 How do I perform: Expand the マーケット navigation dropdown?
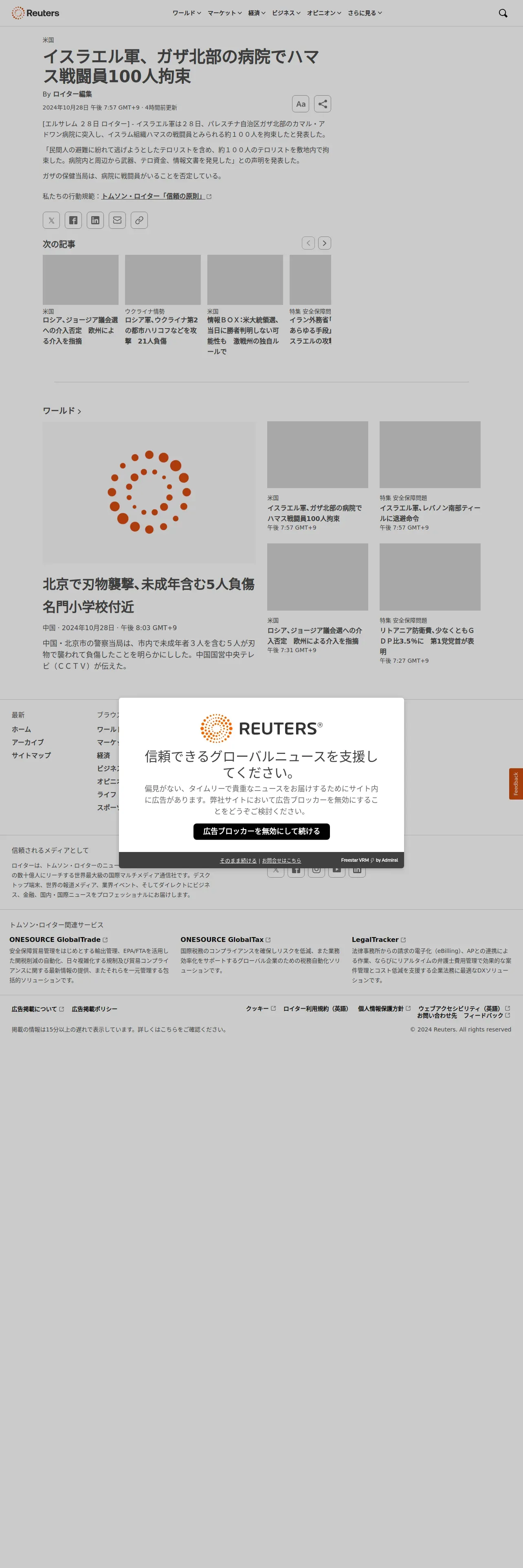point(225,13)
